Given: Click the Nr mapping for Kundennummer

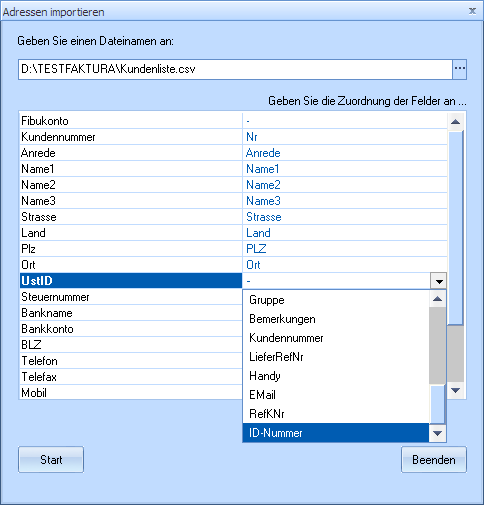Looking at the screenshot, I should point(345,137).
